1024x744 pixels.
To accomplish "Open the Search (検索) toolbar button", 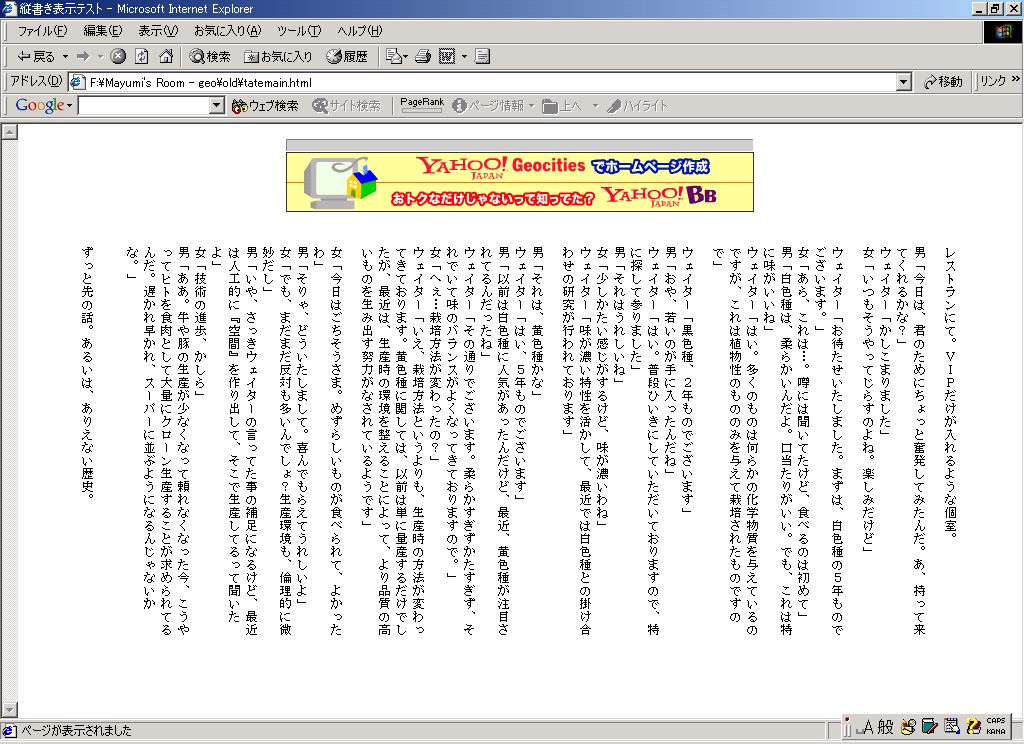I will point(210,57).
